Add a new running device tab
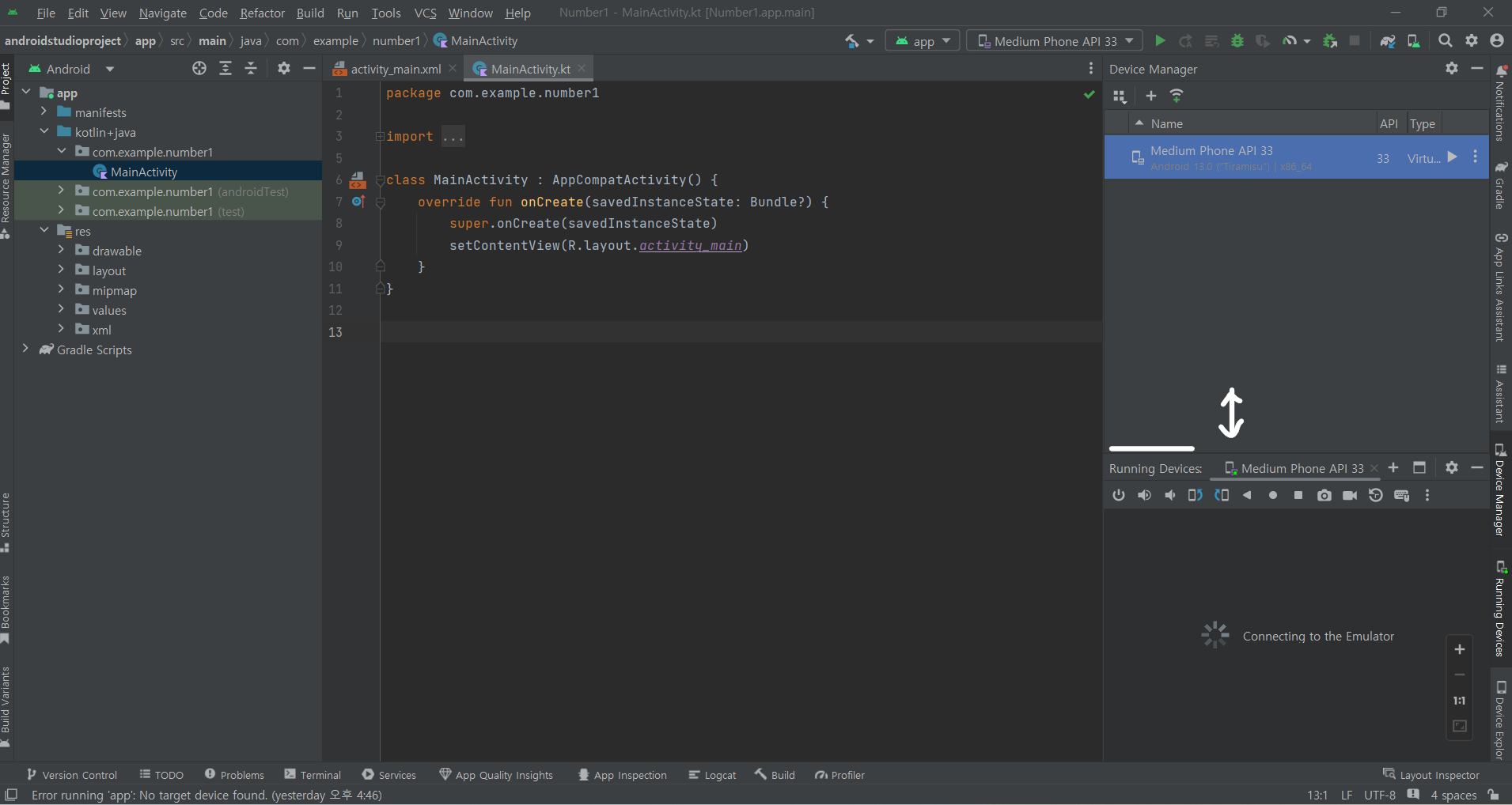 pyautogui.click(x=1393, y=467)
